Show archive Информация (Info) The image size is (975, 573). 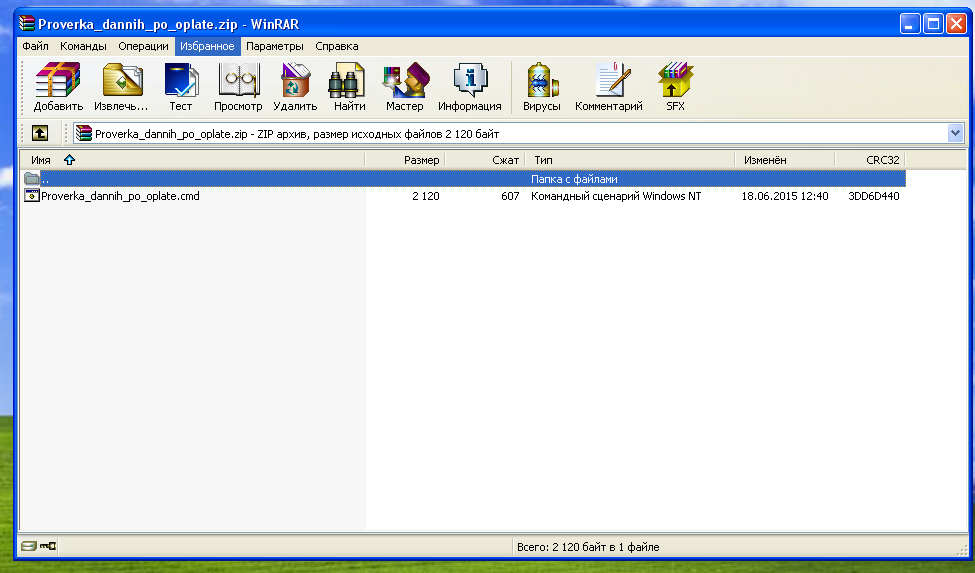(469, 86)
